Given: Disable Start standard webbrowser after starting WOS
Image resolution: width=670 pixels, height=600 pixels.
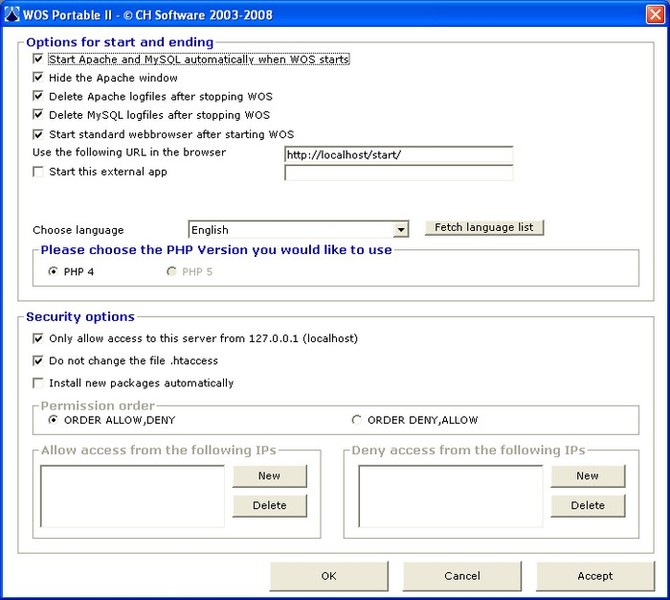Looking at the screenshot, I should pyautogui.click(x=39, y=134).
